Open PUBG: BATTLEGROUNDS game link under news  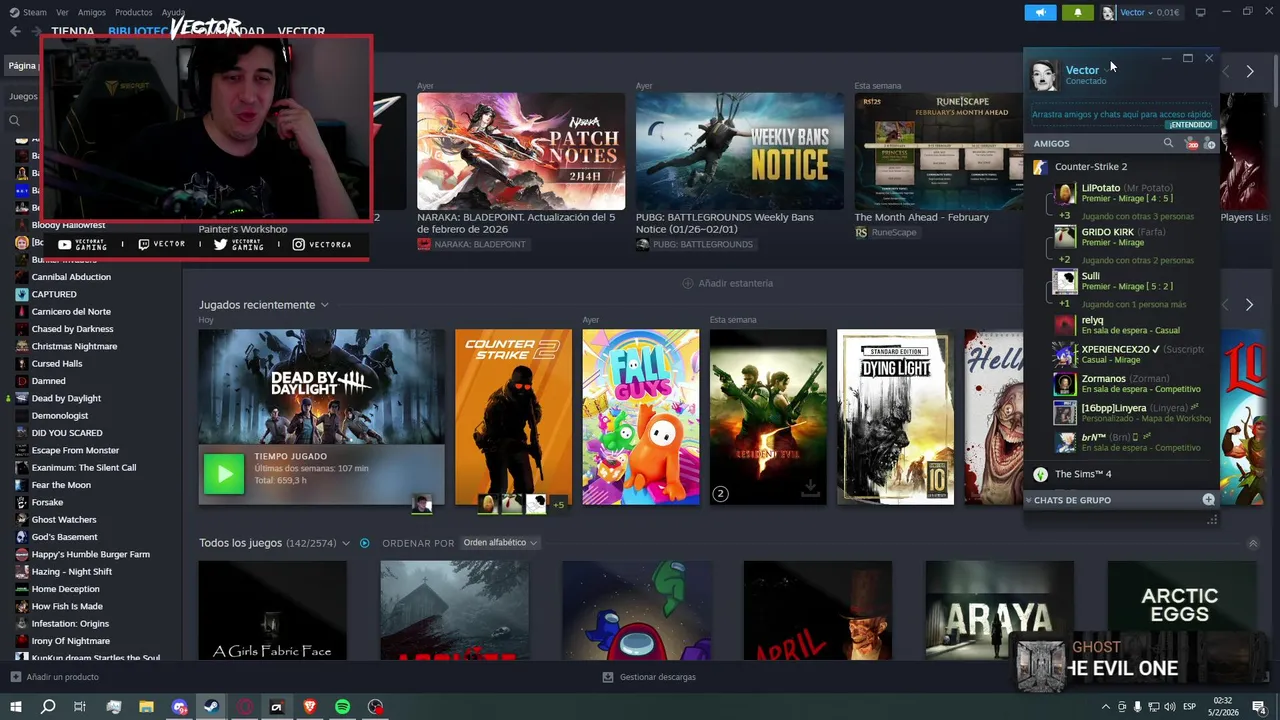702,244
